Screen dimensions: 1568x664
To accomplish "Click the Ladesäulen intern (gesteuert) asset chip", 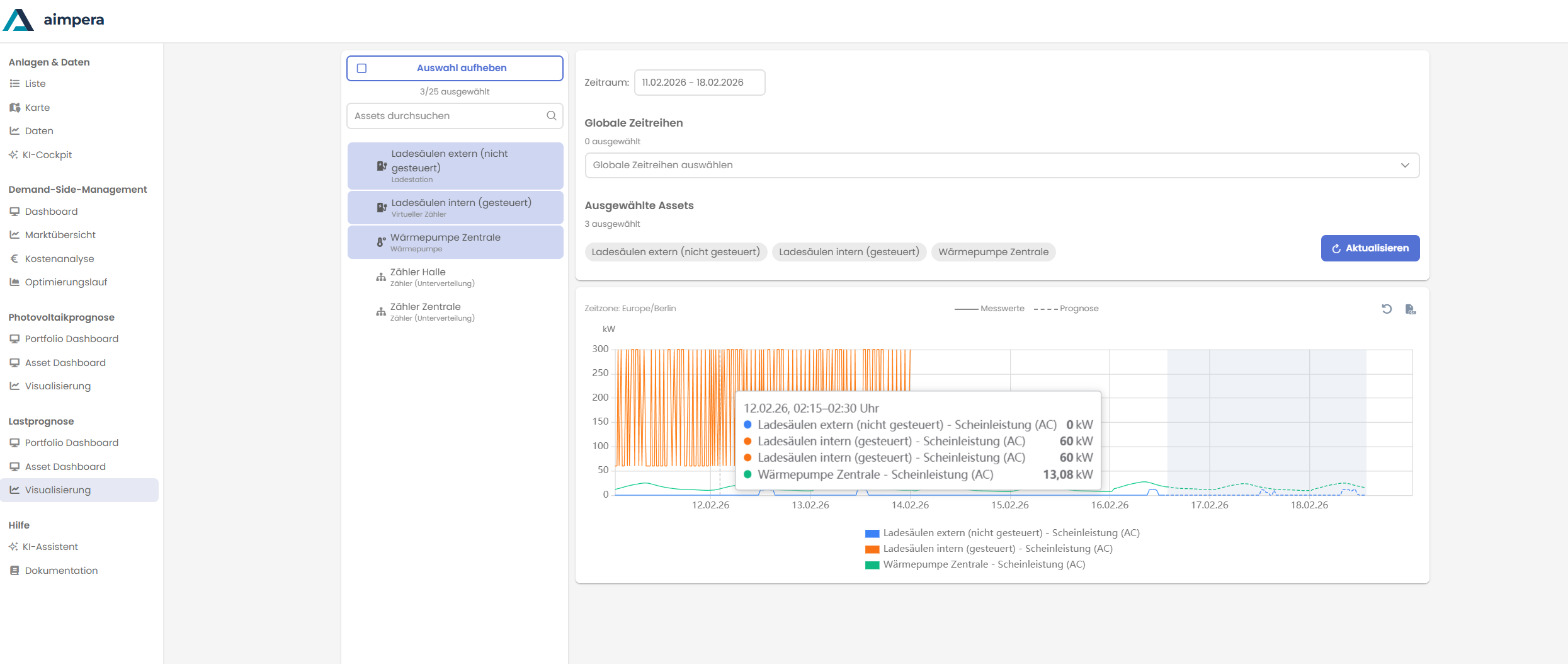I will [x=848, y=252].
